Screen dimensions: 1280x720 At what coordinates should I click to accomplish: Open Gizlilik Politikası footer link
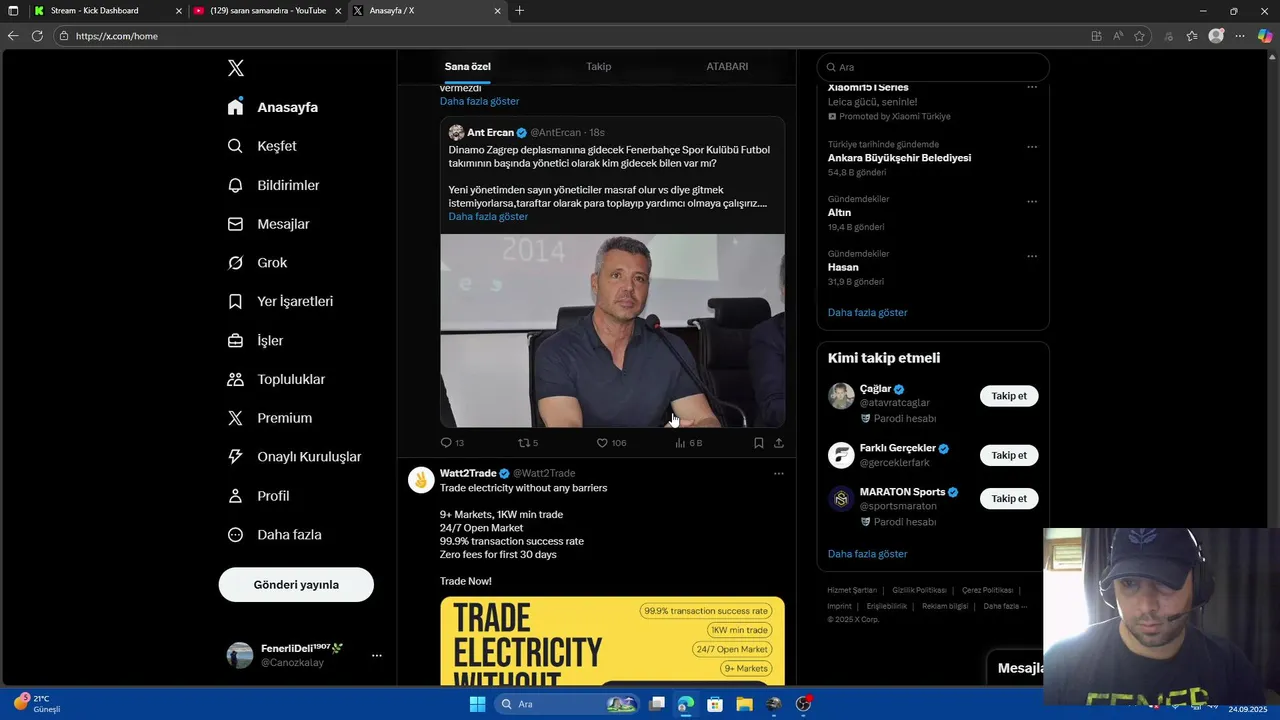pyautogui.click(x=919, y=591)
